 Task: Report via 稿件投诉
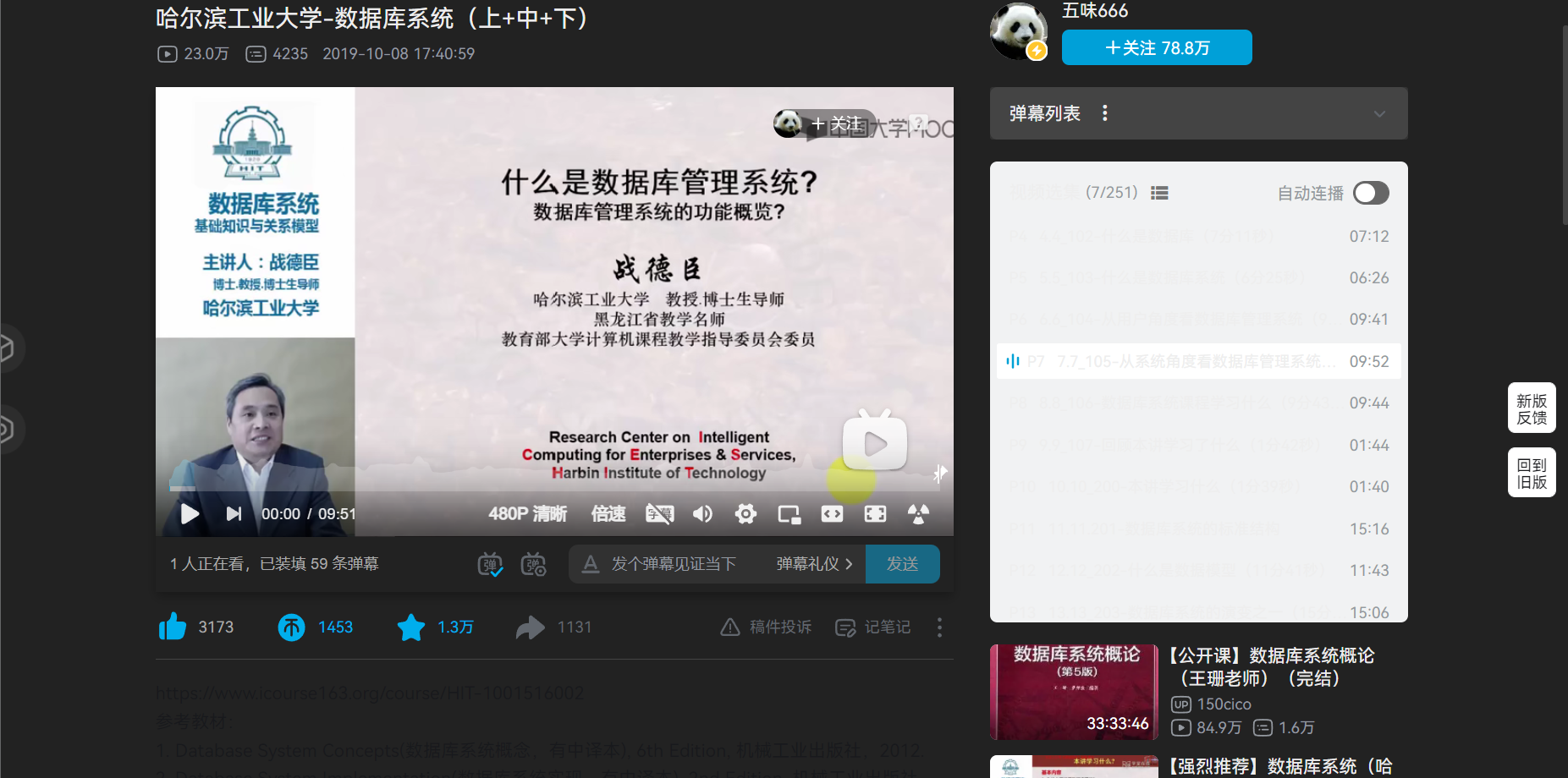[765, 627]
